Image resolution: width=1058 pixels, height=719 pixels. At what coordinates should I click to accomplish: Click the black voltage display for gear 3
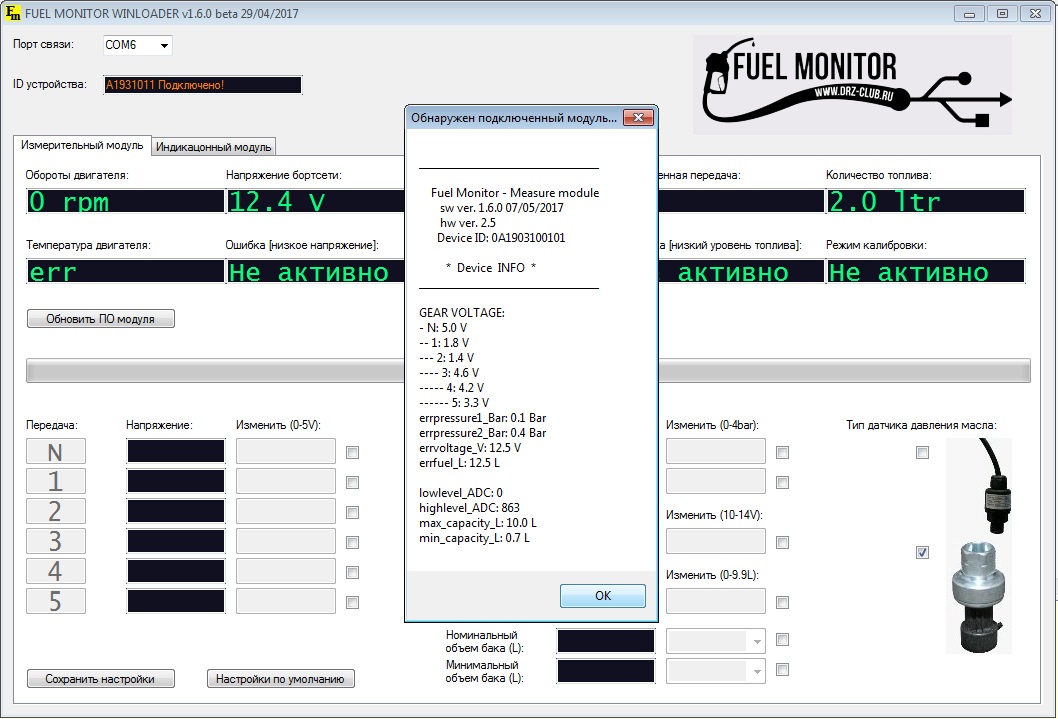point(176,541)
